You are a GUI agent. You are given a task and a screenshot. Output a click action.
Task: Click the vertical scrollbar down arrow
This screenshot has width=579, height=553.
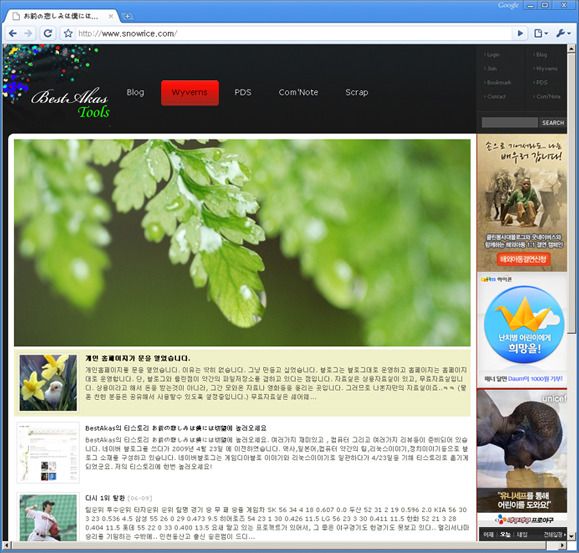[x=571, y=536]
